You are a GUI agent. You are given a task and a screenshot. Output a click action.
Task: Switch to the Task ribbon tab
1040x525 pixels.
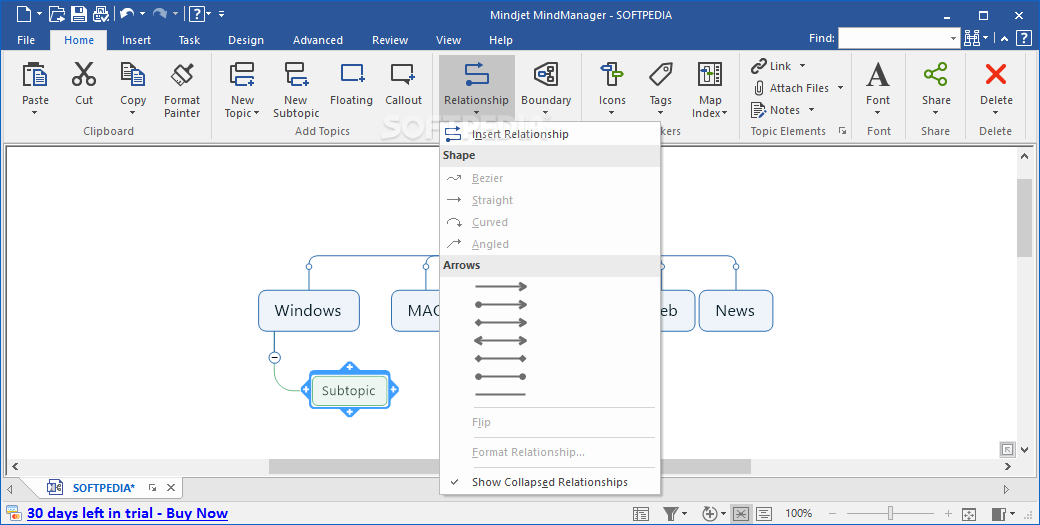coord(189,40)
